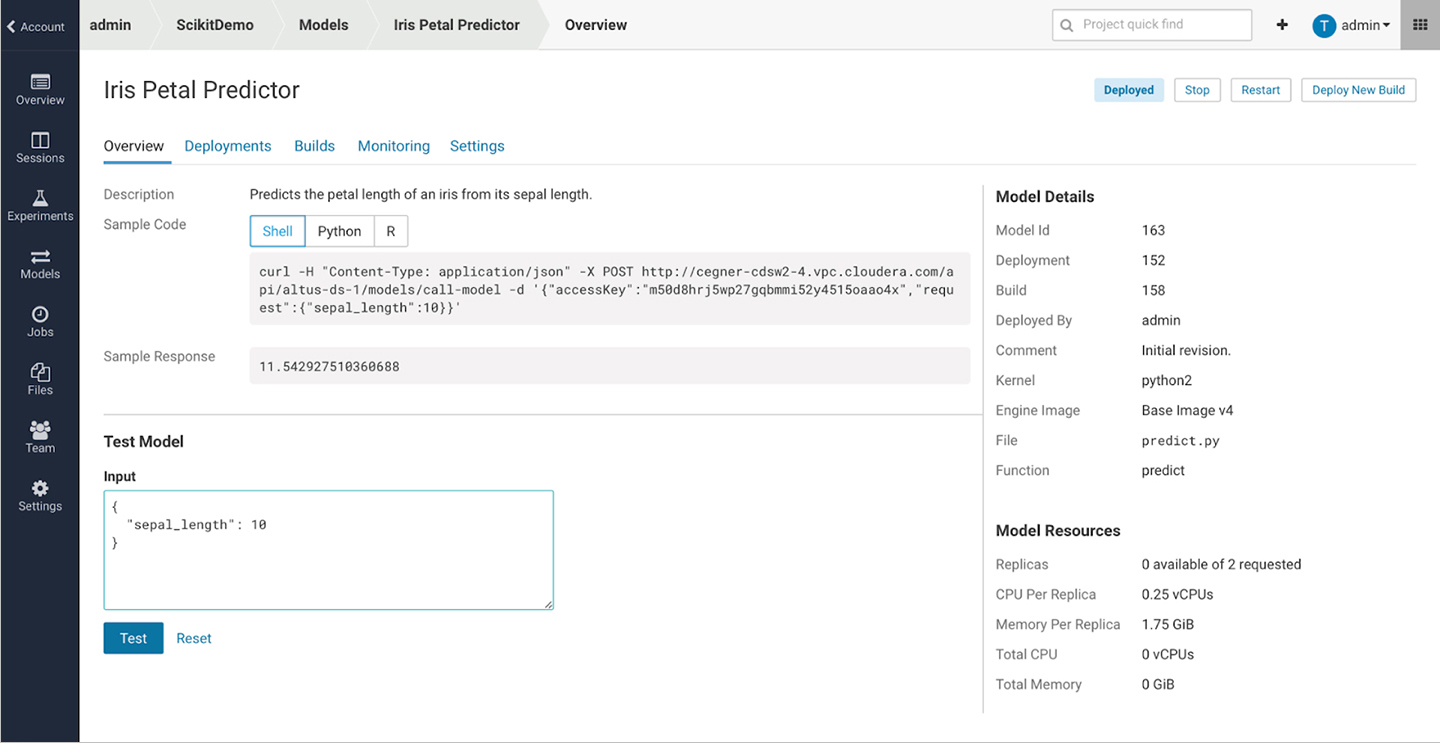Click the Model Id value 163
This screenshot has height=743, width=1440.
[1153, 230]
